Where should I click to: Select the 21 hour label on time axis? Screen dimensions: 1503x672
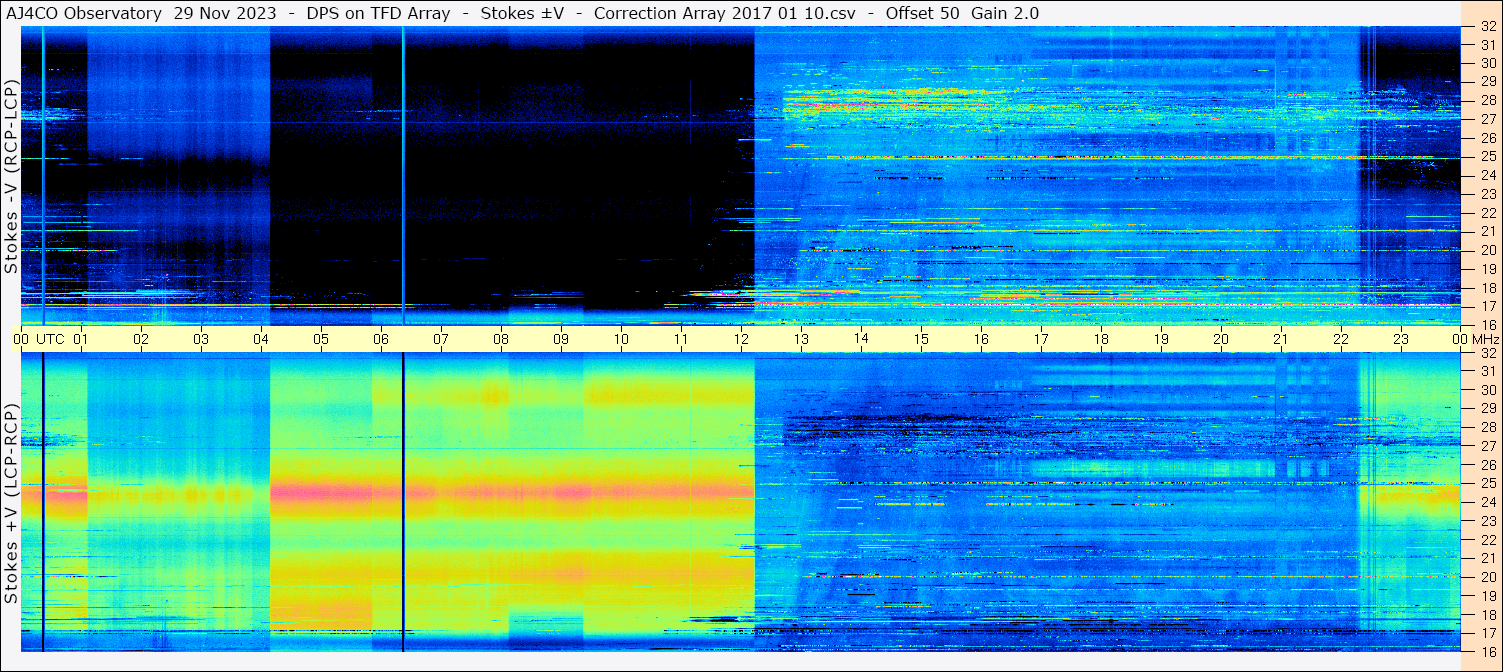1281,339
